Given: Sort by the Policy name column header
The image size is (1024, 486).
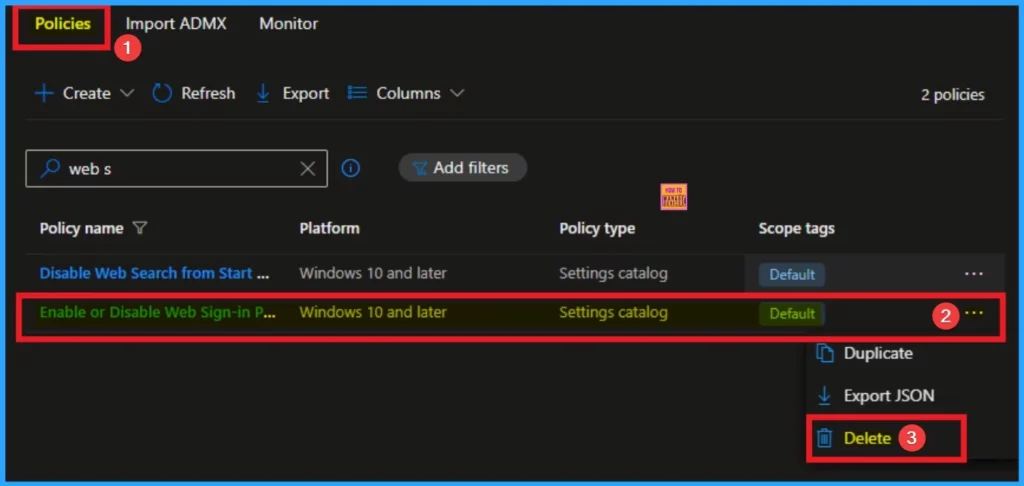Looking at the screenshot, I should [82, 229].
